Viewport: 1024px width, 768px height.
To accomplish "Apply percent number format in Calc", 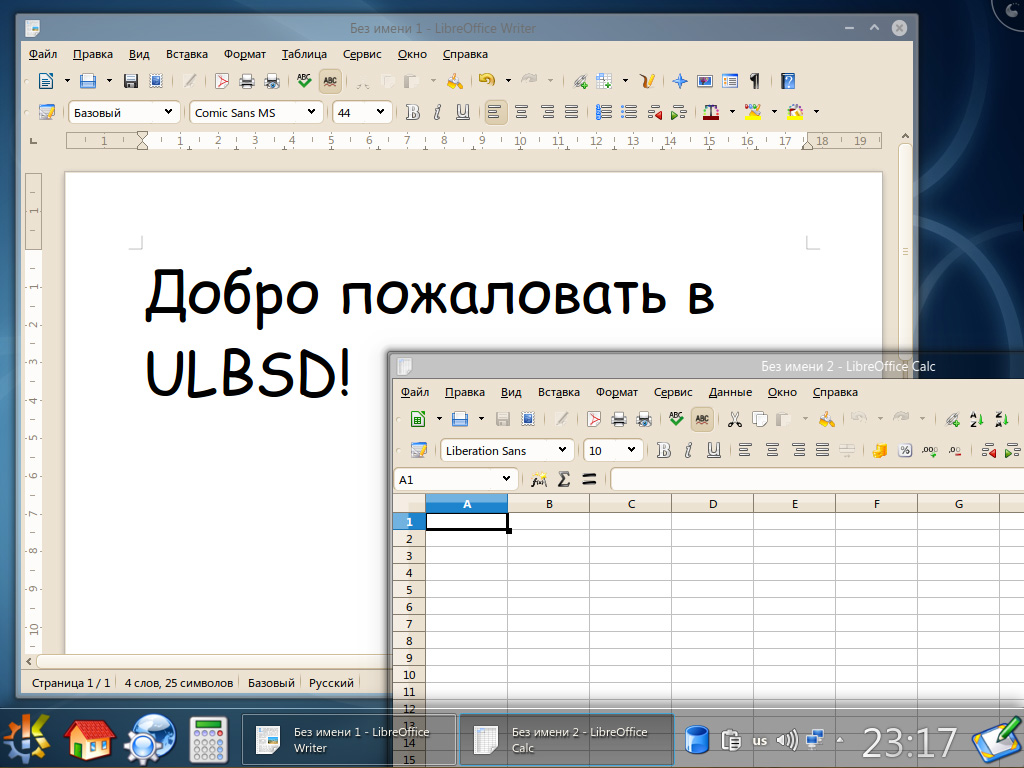I will tap(905, 451).
